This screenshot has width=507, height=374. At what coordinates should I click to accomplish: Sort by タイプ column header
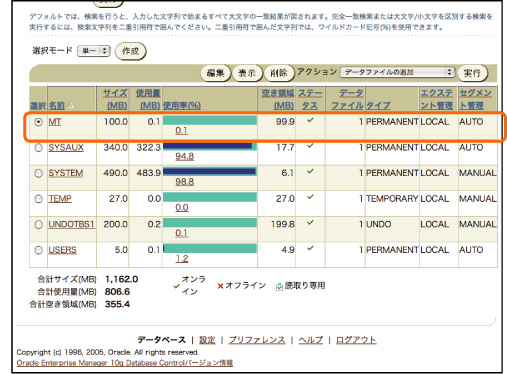click(378, 106)
